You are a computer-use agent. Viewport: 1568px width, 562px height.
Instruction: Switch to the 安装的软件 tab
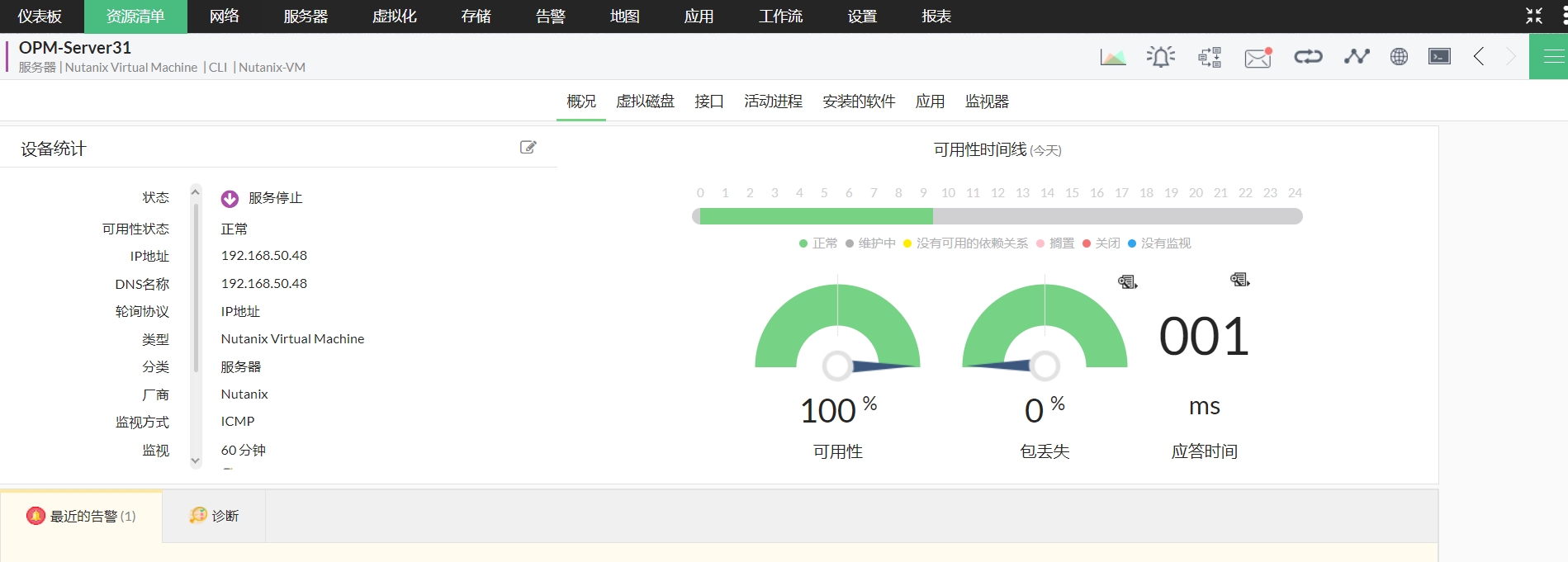[x=859, y=102]
